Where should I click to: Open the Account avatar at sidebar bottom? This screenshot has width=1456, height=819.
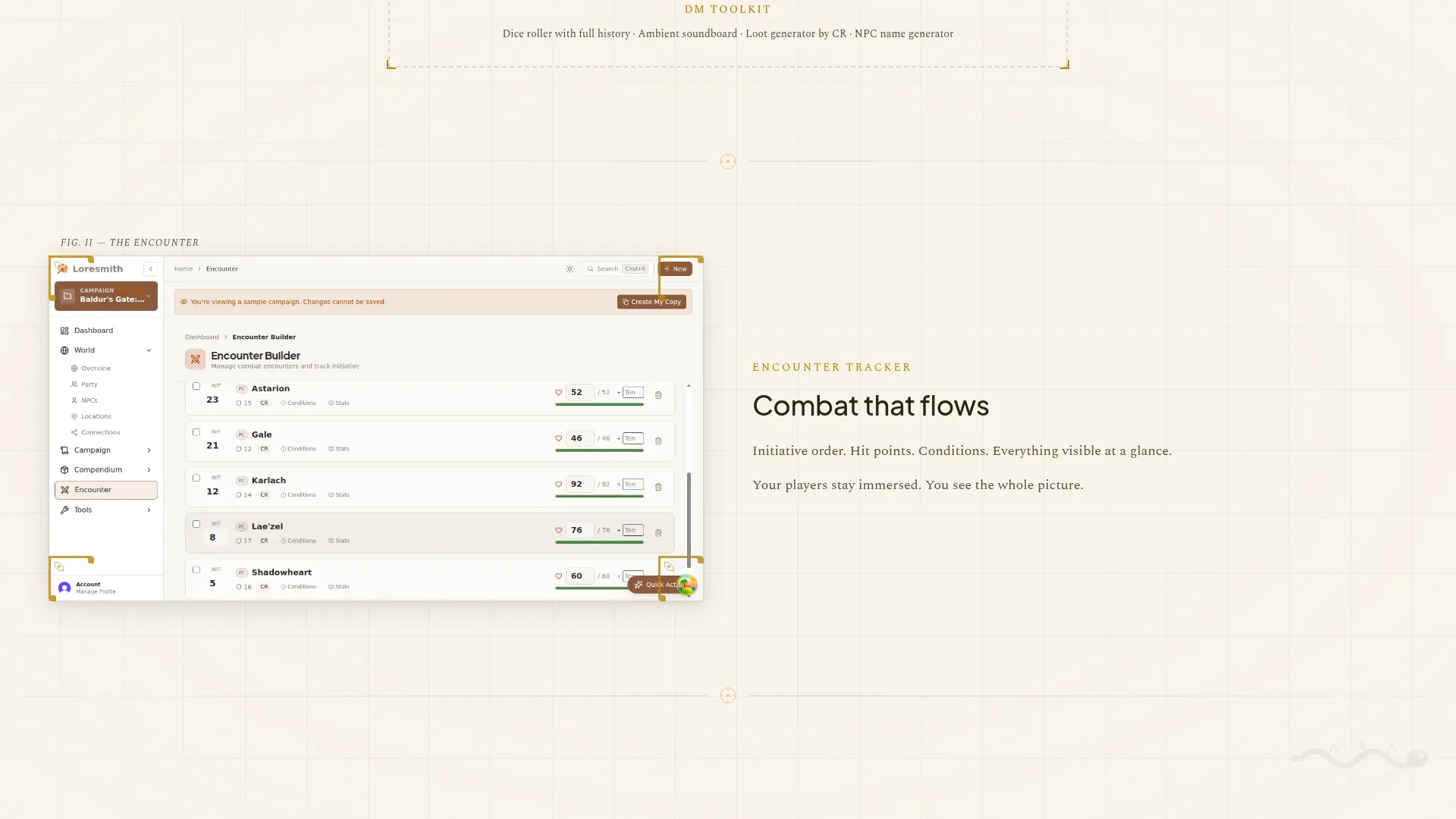(x=64, y=587)
